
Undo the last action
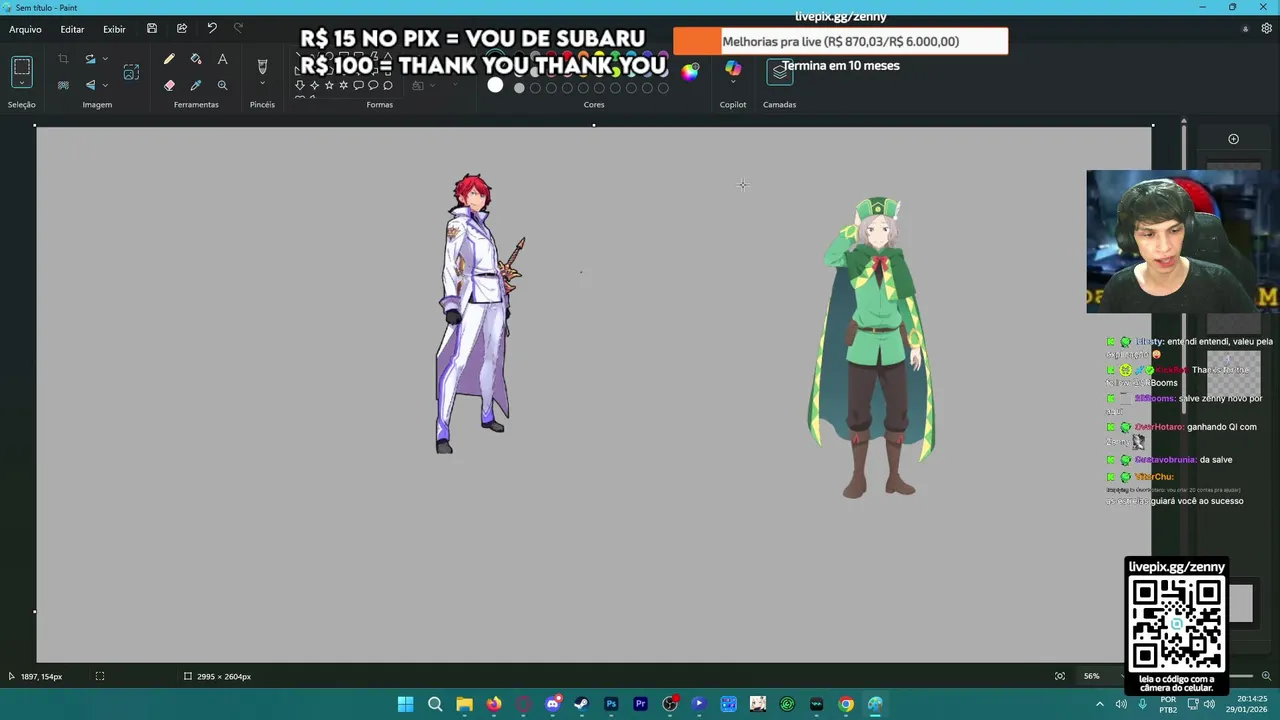tap(212, 29)
